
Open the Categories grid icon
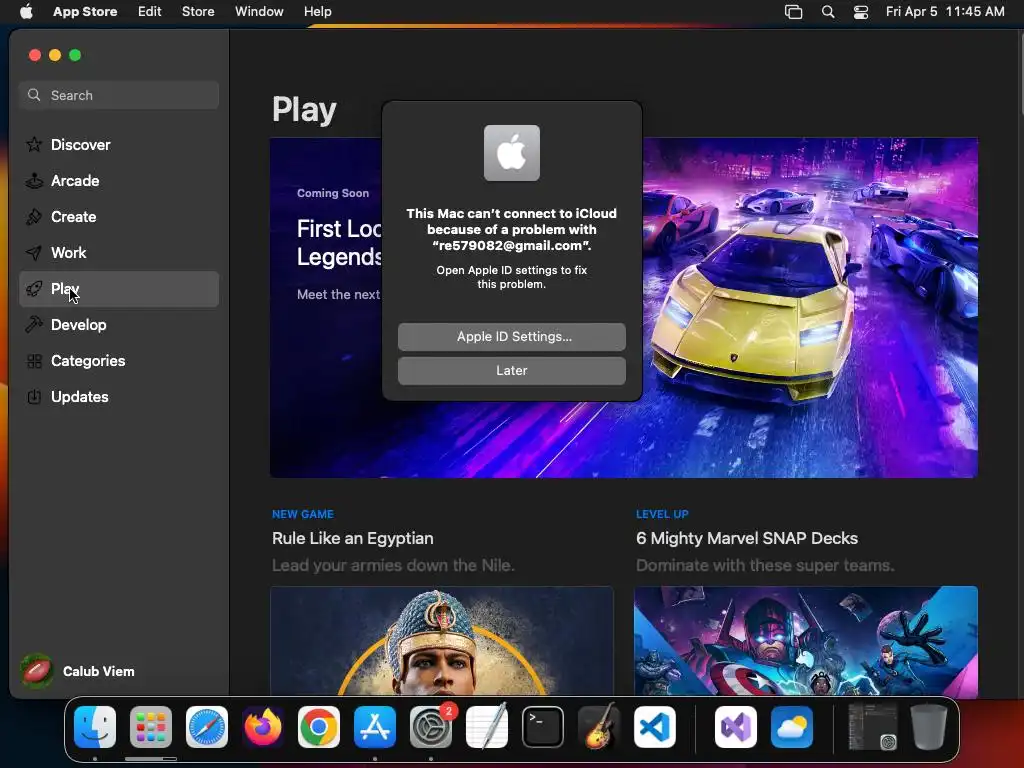(x=34, y=360)
